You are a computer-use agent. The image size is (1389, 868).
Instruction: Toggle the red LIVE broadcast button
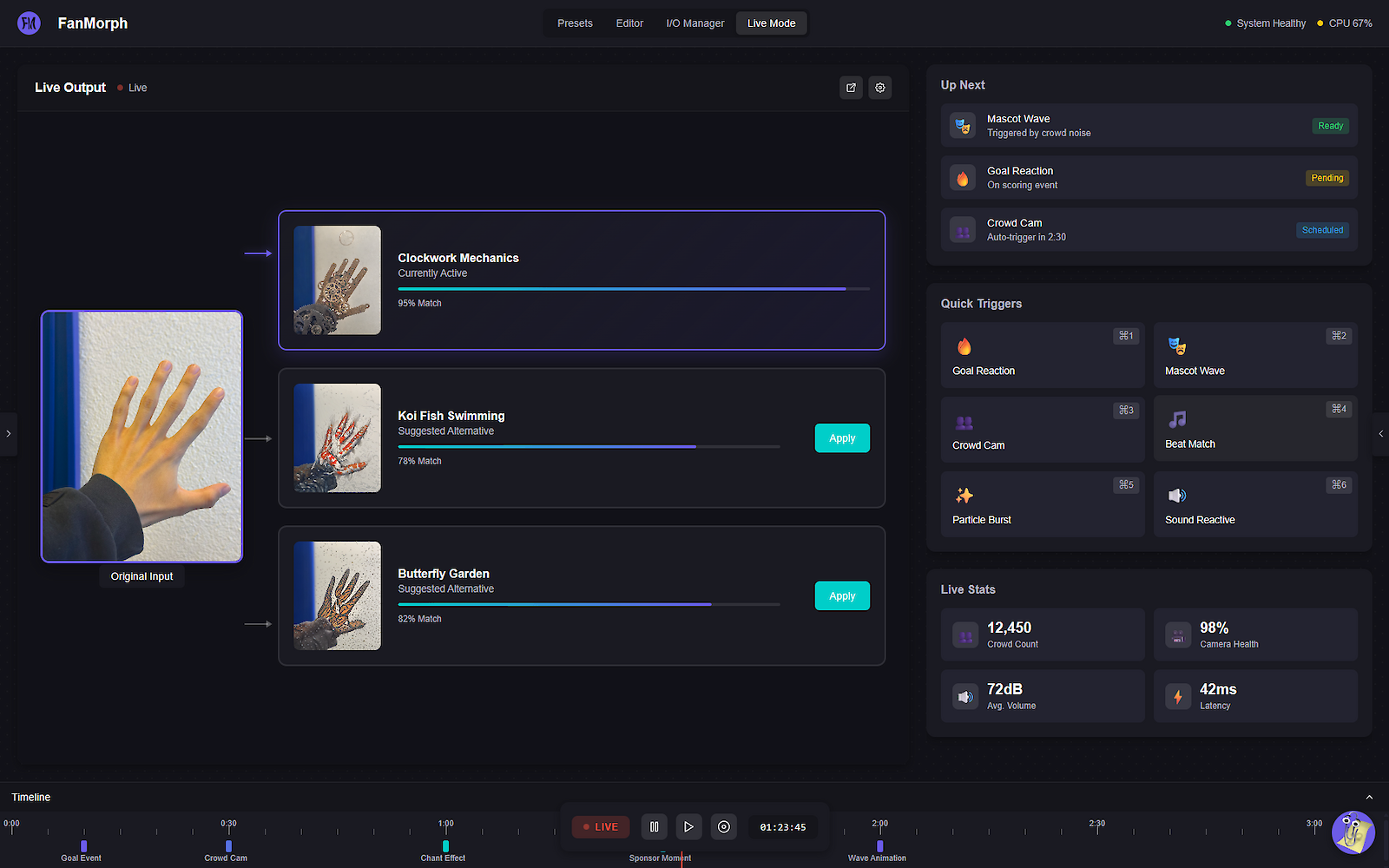tap(601, 827)
